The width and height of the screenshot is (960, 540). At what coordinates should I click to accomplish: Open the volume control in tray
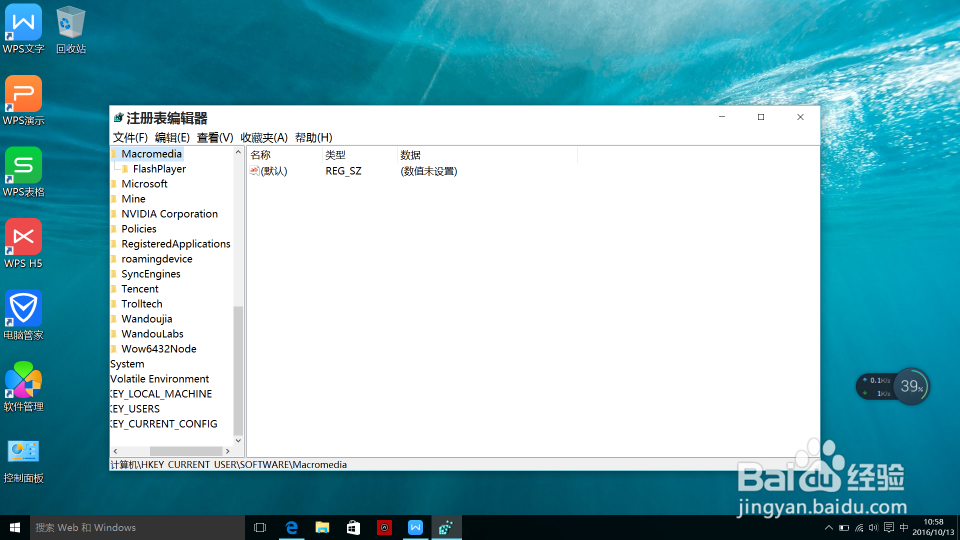pyautogui.click(x=874, y=528)
